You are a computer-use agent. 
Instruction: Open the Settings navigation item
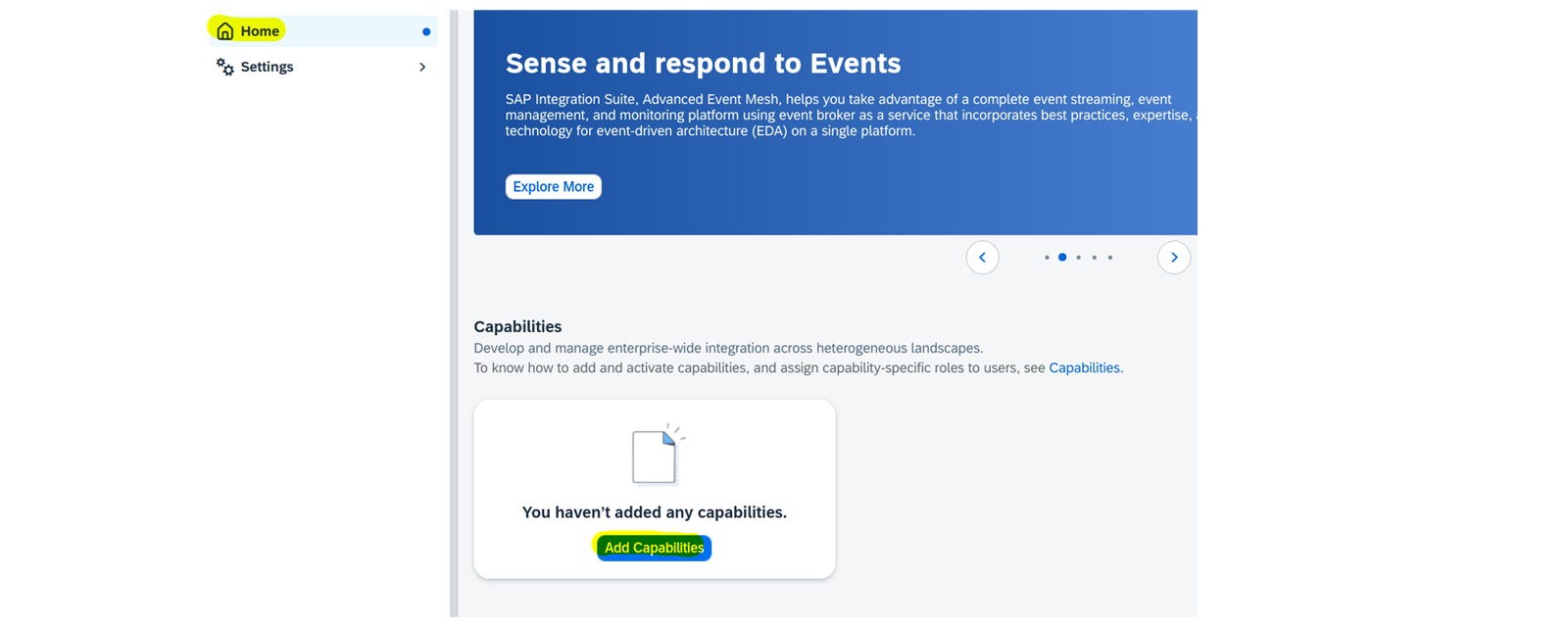pos(323,67)
